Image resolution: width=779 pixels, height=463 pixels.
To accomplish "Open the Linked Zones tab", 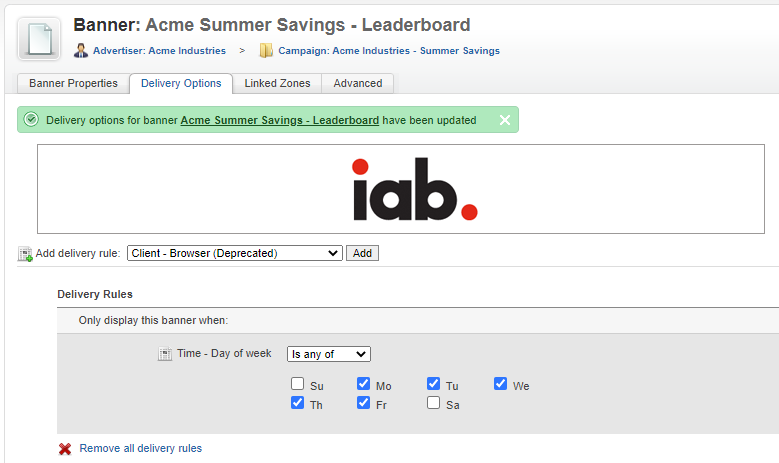I will 277,83.
